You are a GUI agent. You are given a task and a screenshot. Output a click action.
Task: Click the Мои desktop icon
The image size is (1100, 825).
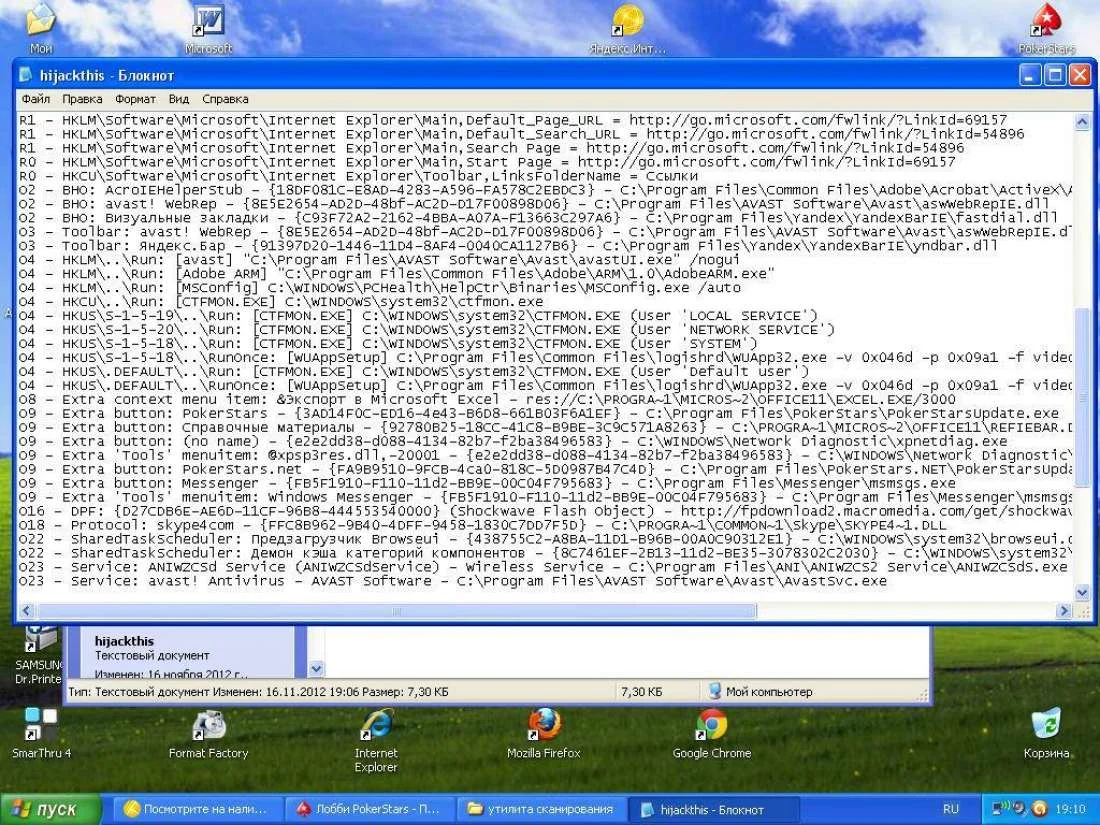[41, 28]
